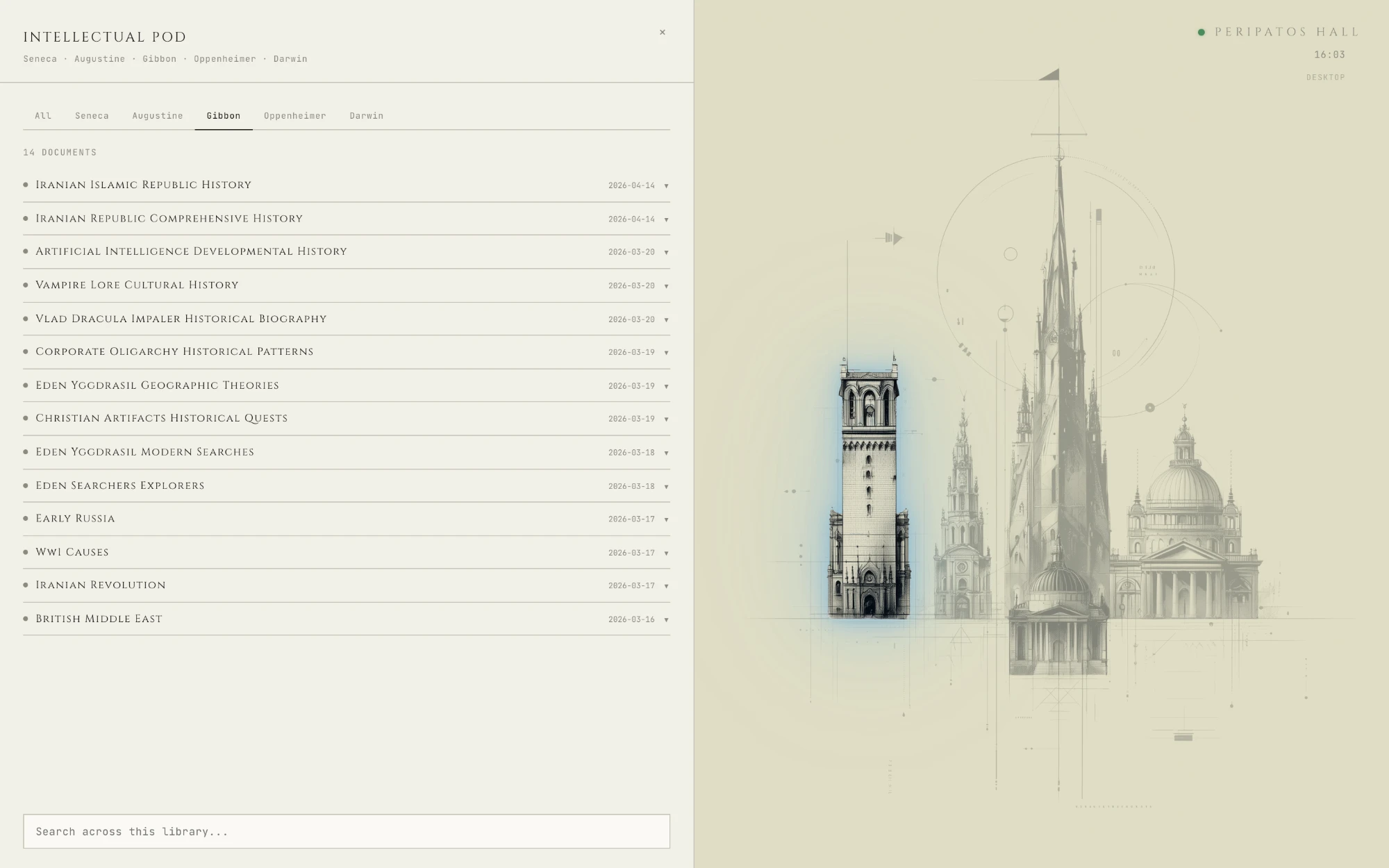
Task: Expand the WWI Causes arrow
Action: pos(666,553)
